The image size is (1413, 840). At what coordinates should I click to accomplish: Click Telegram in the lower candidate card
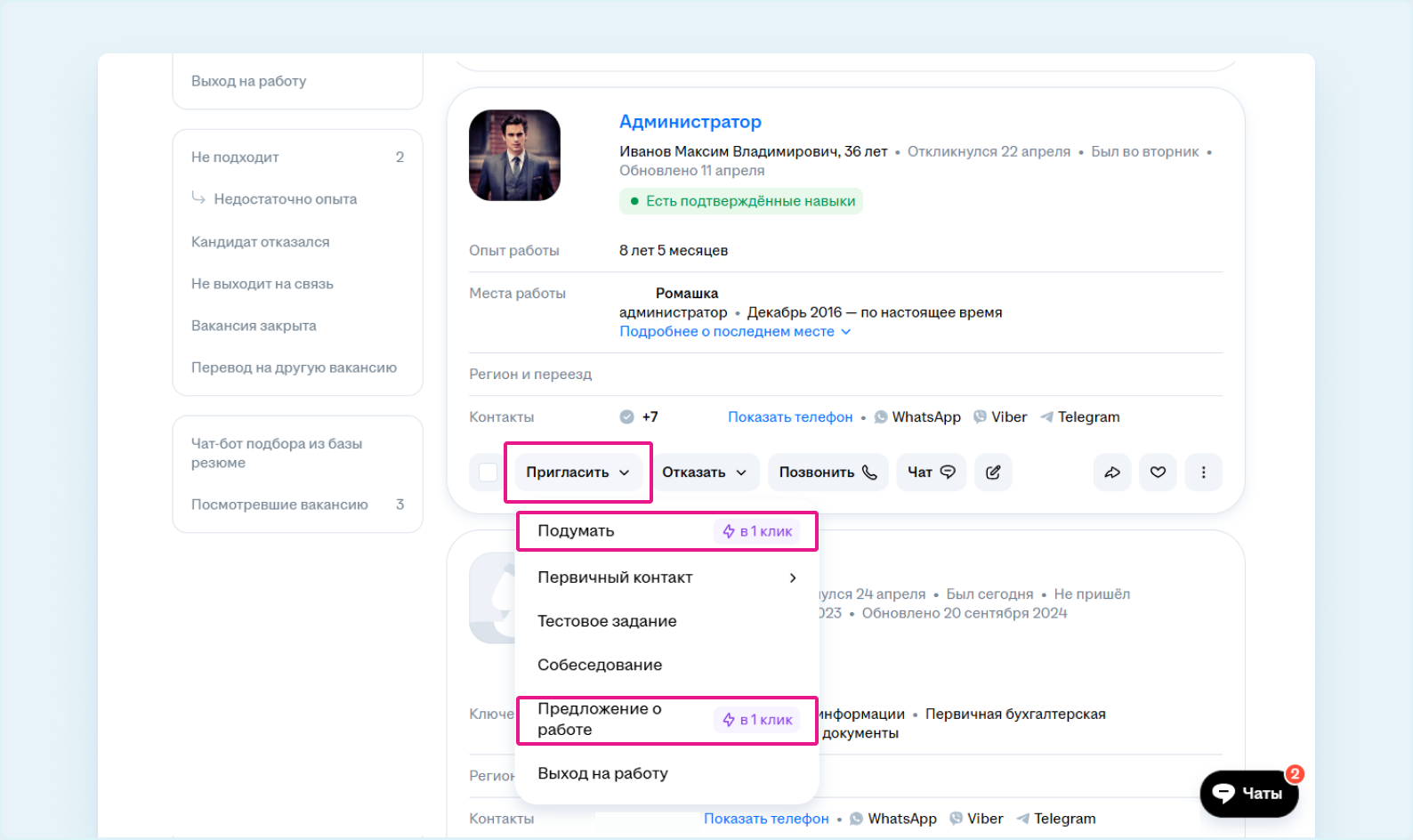point(1055,819)
